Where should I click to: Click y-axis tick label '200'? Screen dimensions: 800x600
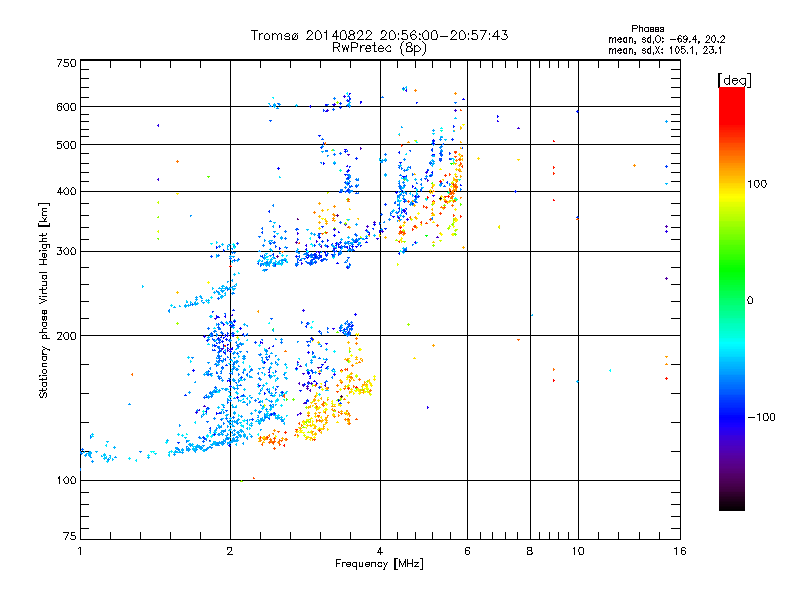pyautogui.click(x=67, y=336)
